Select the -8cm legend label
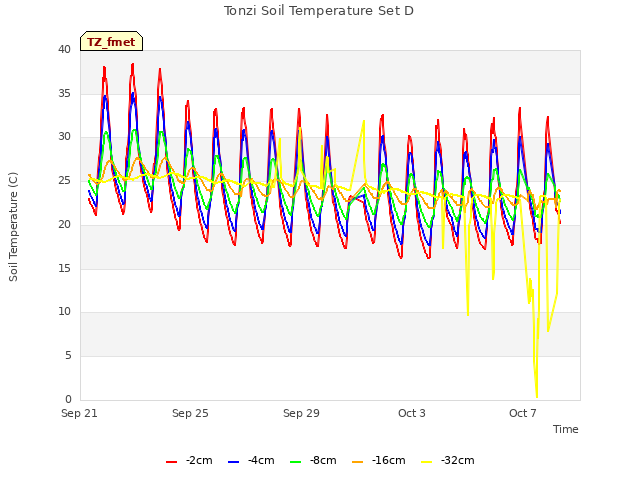The width and height of the screenshot is (640, 480). point(323,460)
